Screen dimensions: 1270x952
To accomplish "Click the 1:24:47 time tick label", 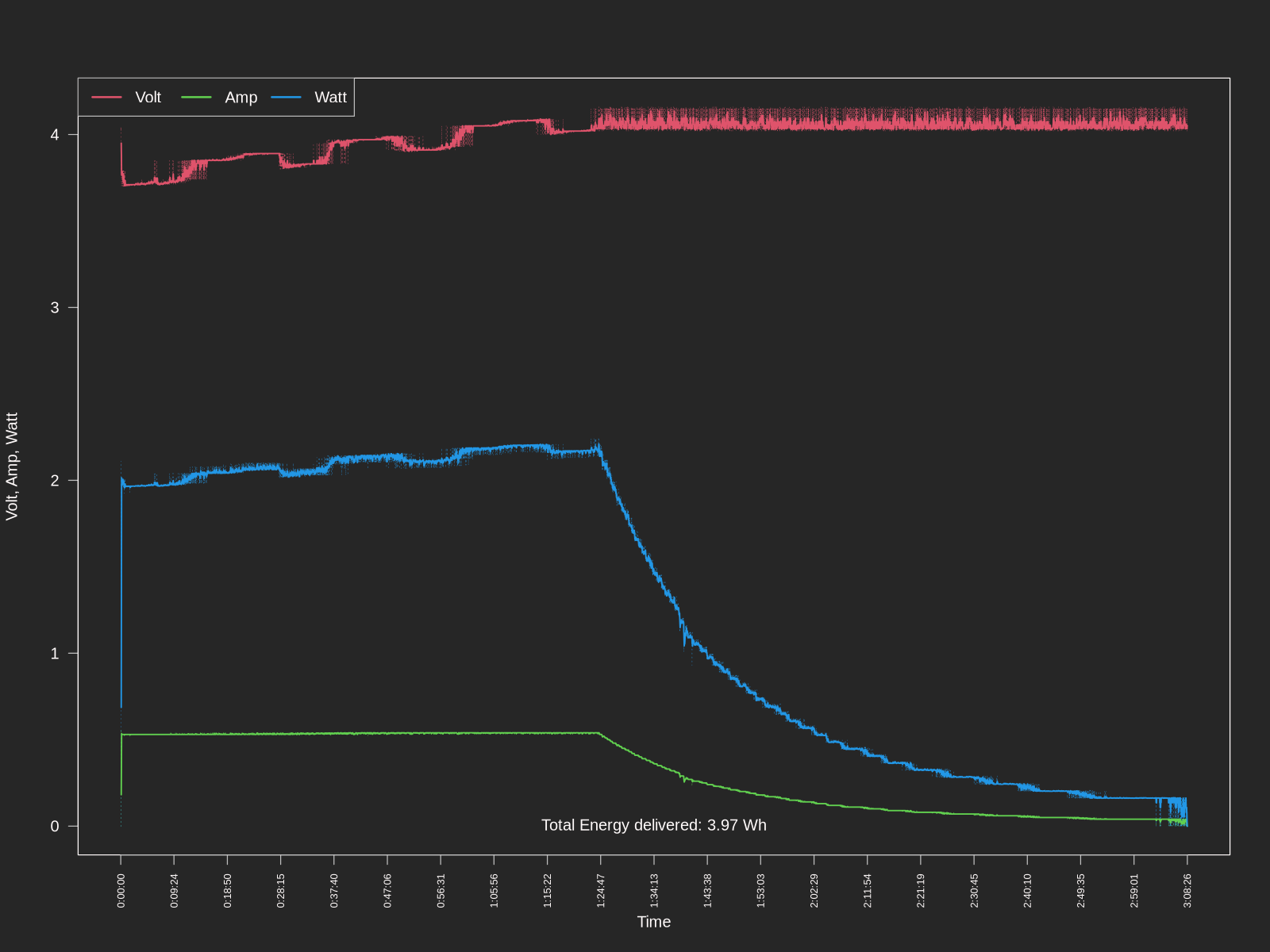I will 601,891.
